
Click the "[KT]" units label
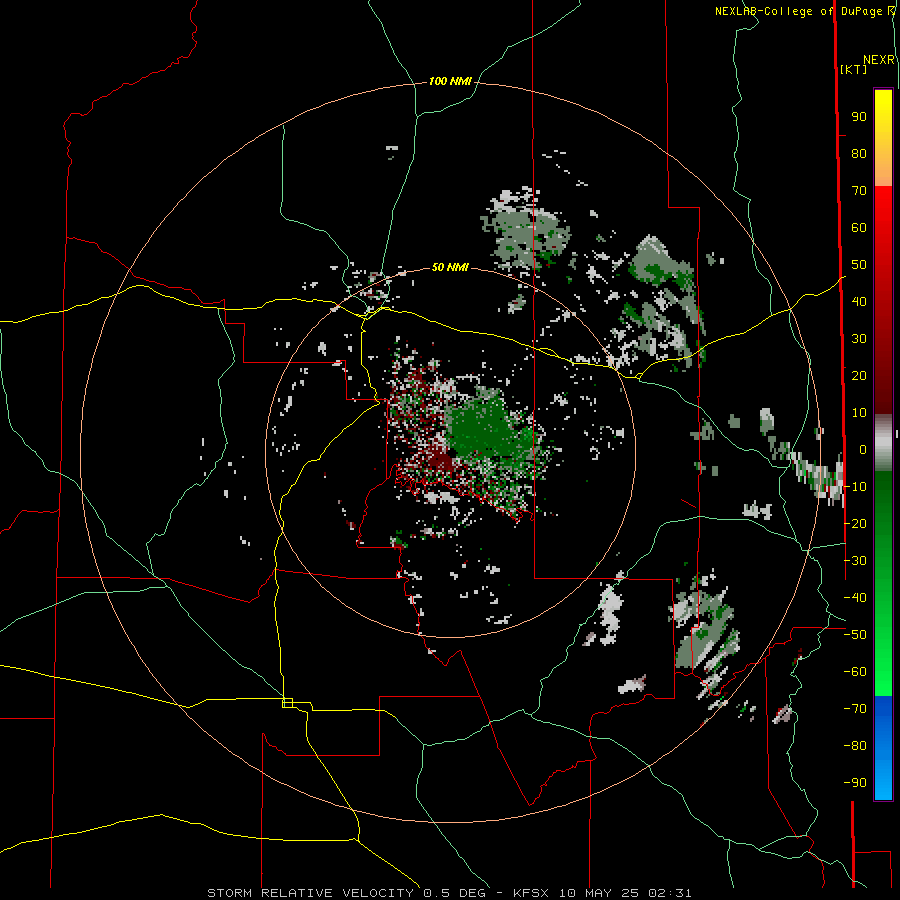(x=854, y=69)
